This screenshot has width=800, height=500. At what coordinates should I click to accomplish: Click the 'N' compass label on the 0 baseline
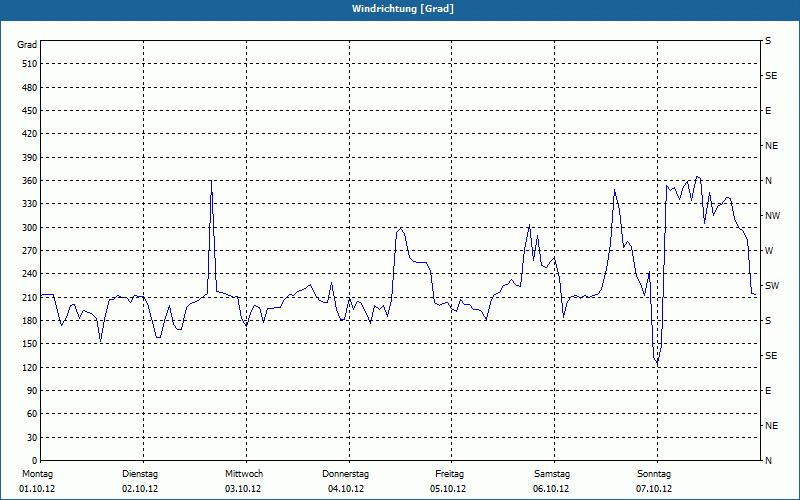(x=768, y=461)
